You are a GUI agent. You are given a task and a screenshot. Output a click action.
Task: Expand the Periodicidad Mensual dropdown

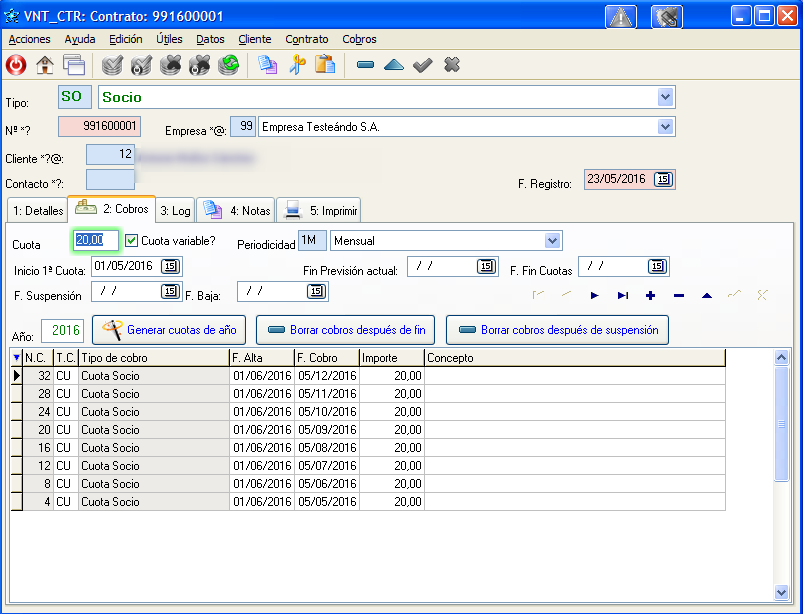pyautogui.click(x=552, y=241)
